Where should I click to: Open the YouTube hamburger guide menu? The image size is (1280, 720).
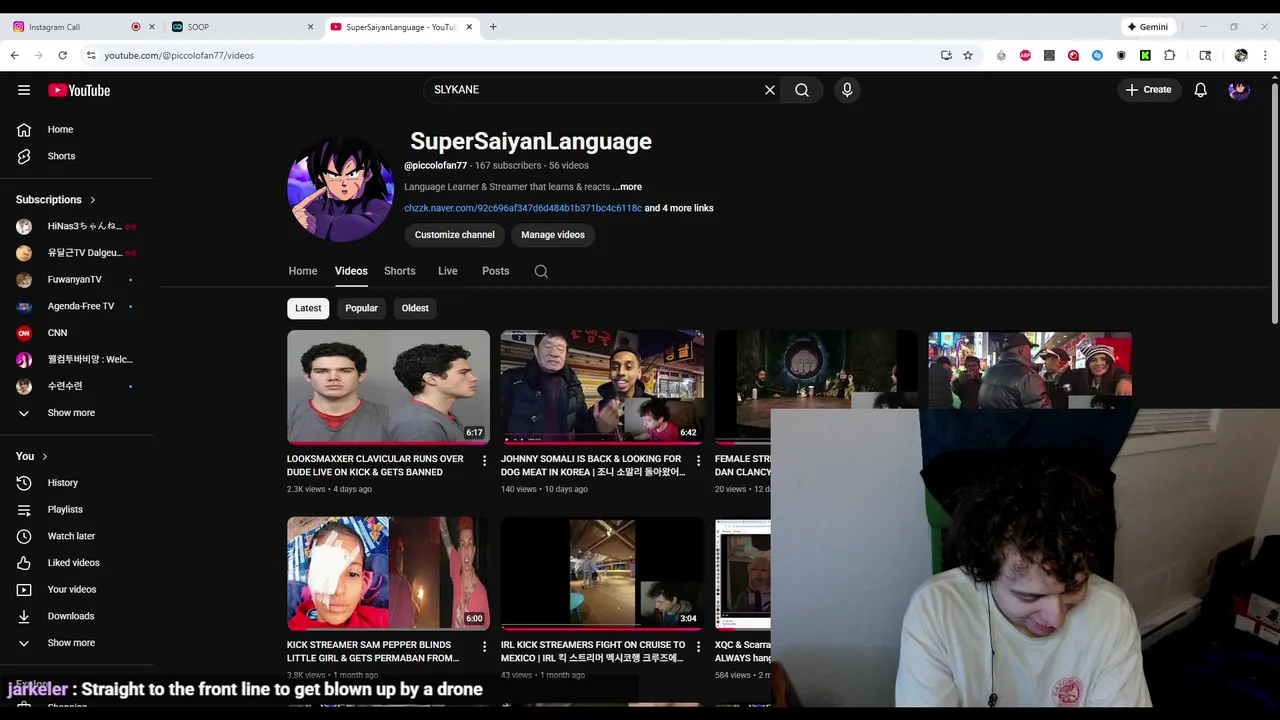[x=24, y=90]
